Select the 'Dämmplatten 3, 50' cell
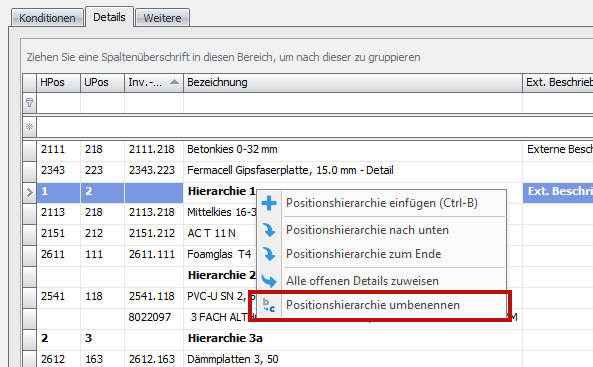593x367 pixels. coord(352,359)
